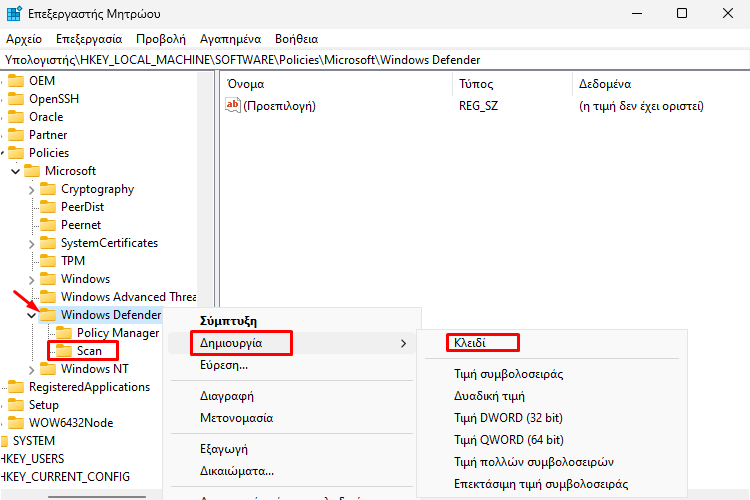Collapse the Windows Defender key chevron
Viewport: 750px width, 500px height.
32,315
